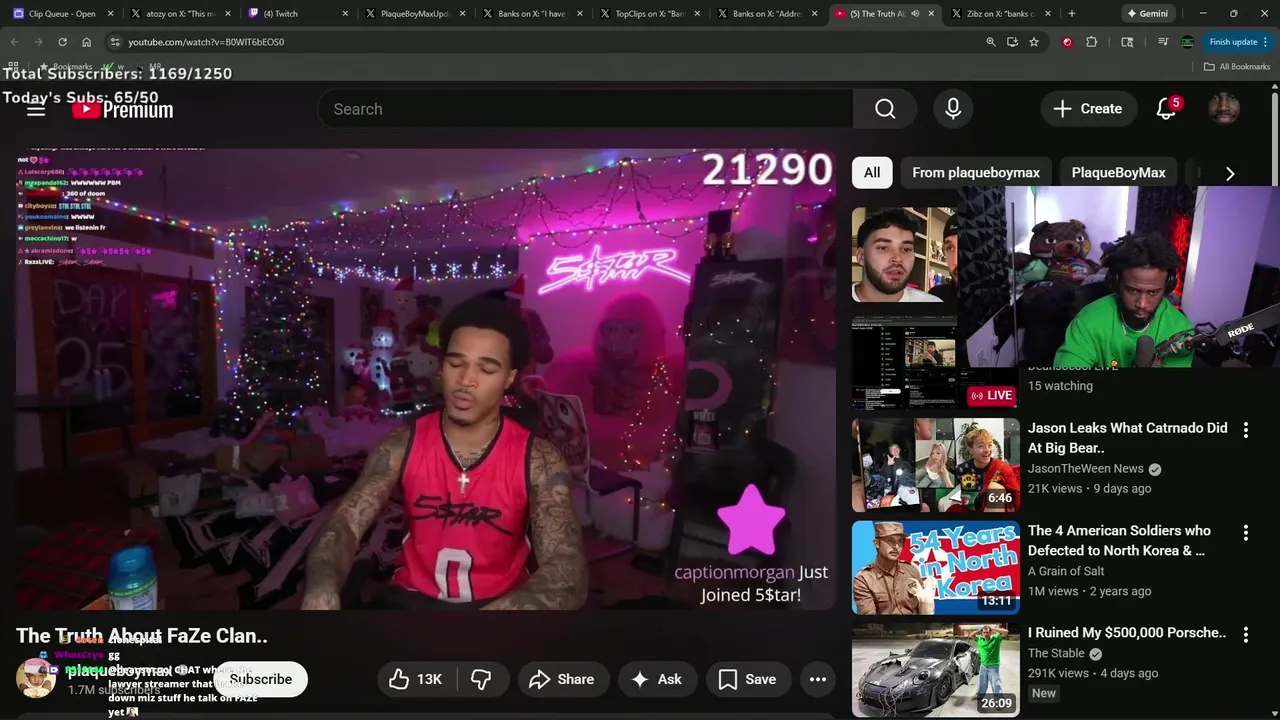Select PlaqueBoyMax filter chip
Screen dimensions: 1280x720
1118,173
